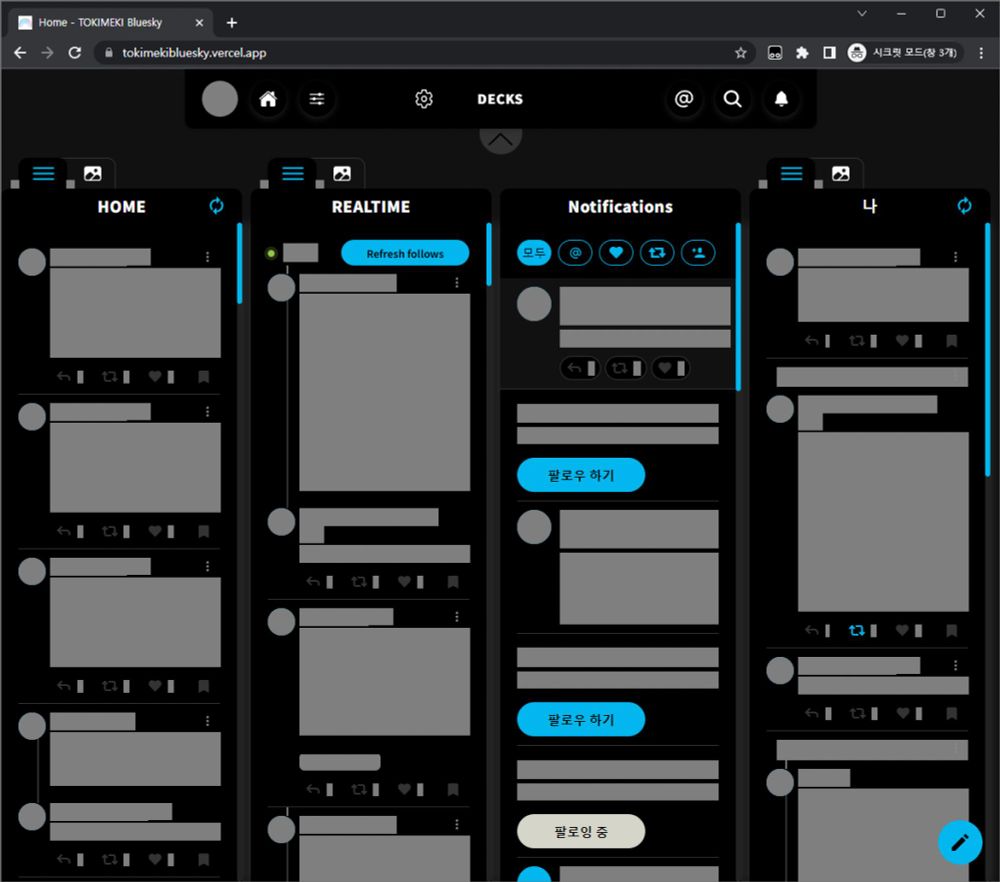Like the first 나 column post
This screenshot has width=1000, height=882.
pyautogui.click(x=902, y=341)
